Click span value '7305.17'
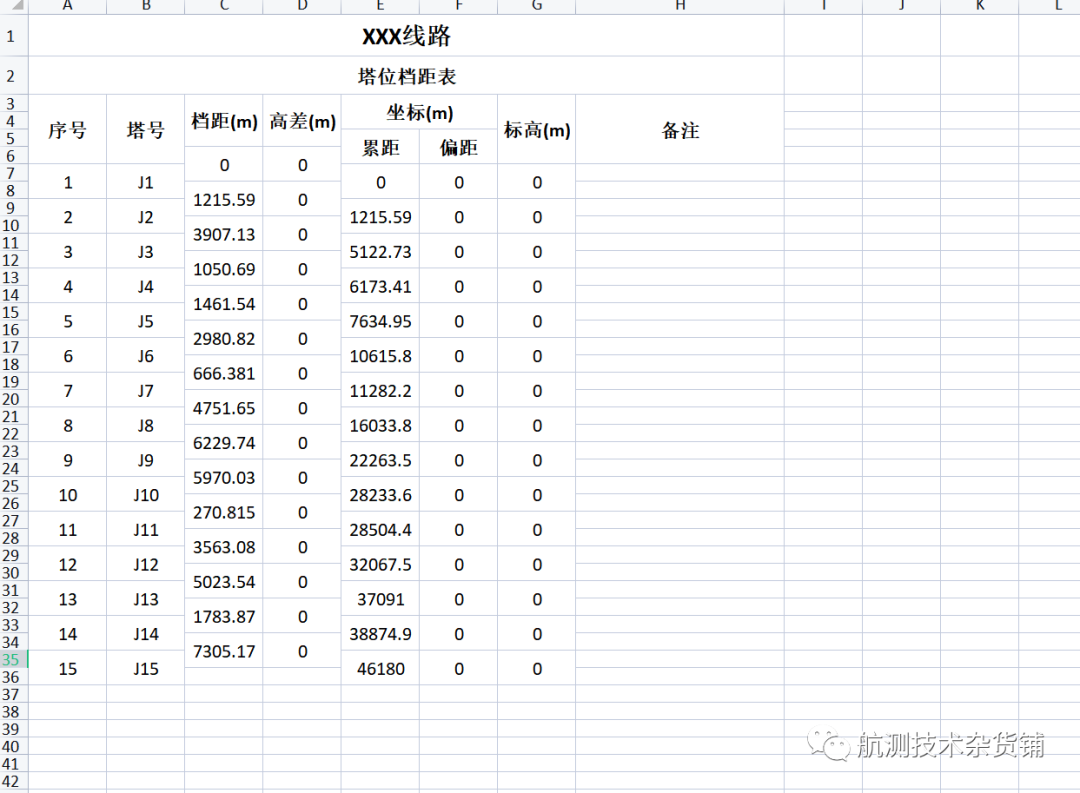The height and width of the screenshot is (793, 1080). click(224, 651)
